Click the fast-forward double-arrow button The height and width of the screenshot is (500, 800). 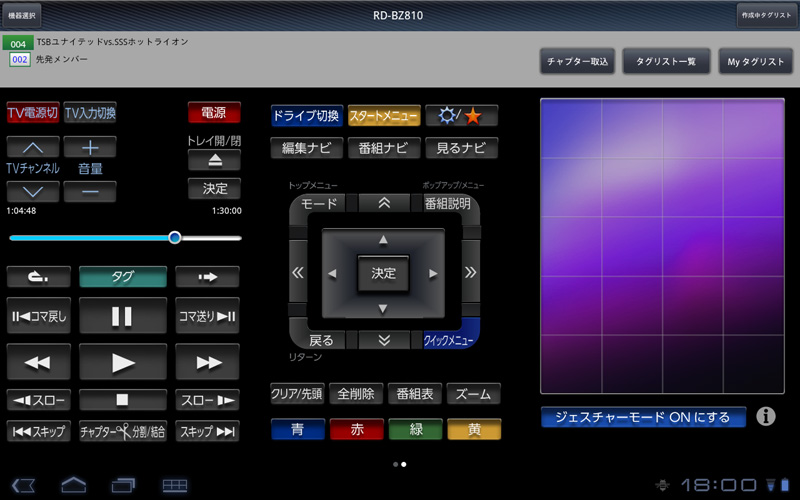point(208,362)
